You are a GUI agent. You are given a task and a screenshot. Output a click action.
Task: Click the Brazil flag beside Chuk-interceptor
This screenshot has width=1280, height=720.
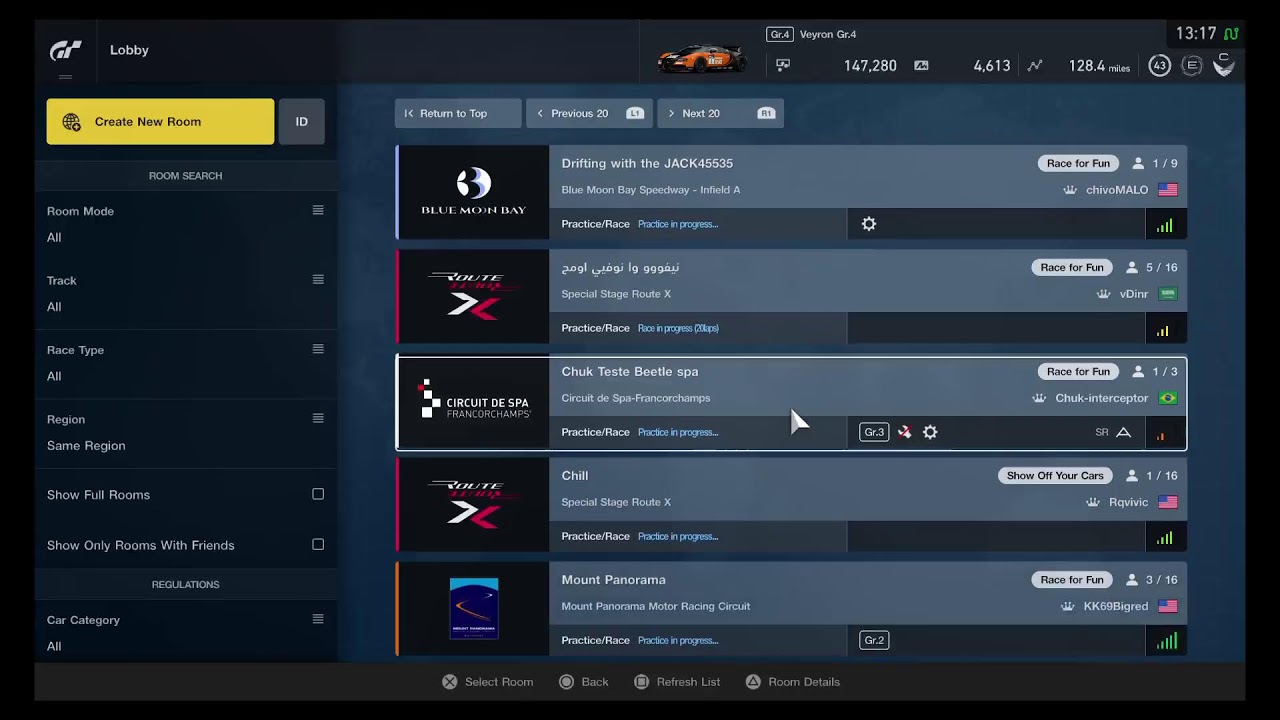(x=1167, y=398)
